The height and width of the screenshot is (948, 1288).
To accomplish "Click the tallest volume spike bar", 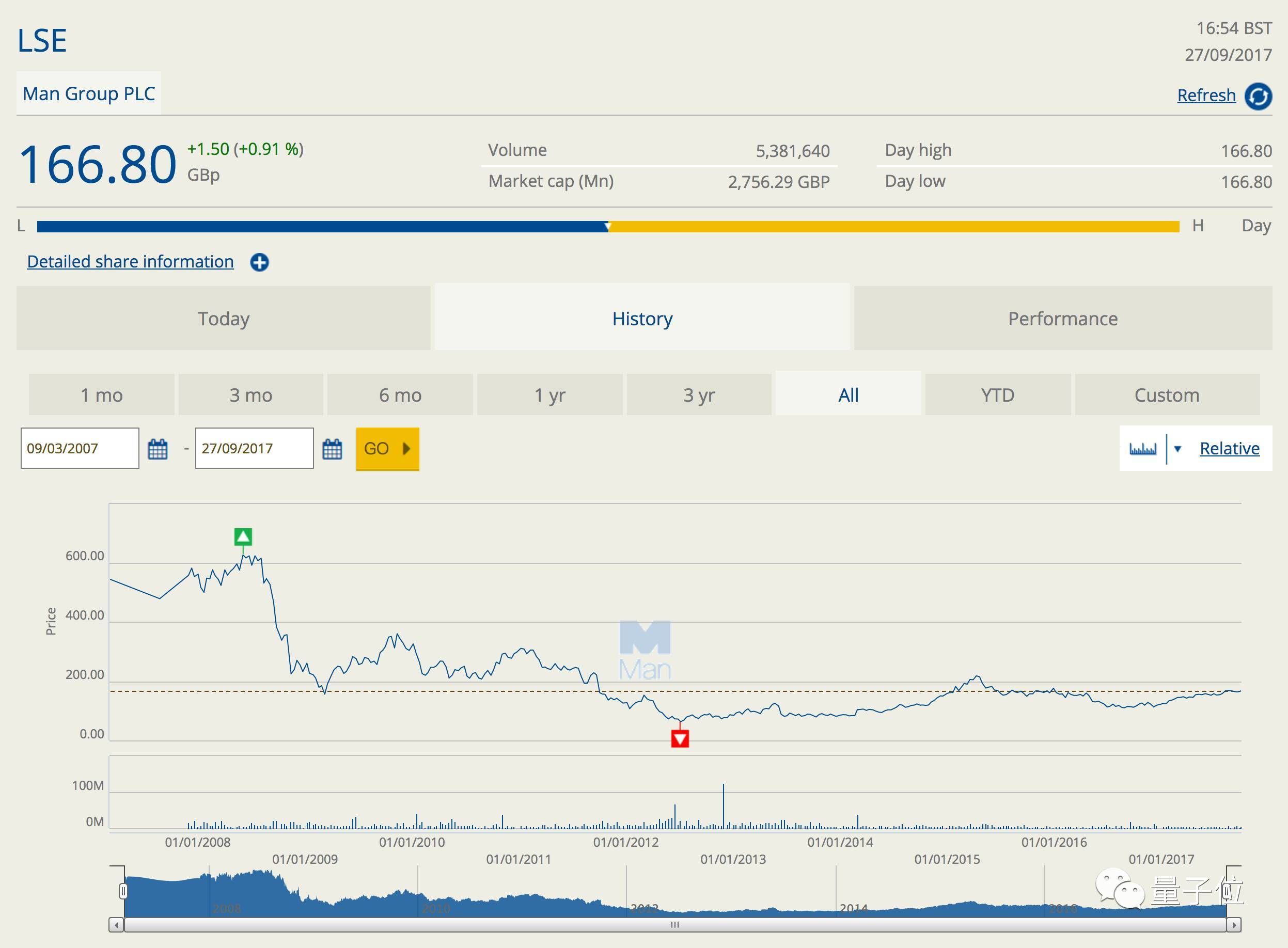I will (723, 805).
